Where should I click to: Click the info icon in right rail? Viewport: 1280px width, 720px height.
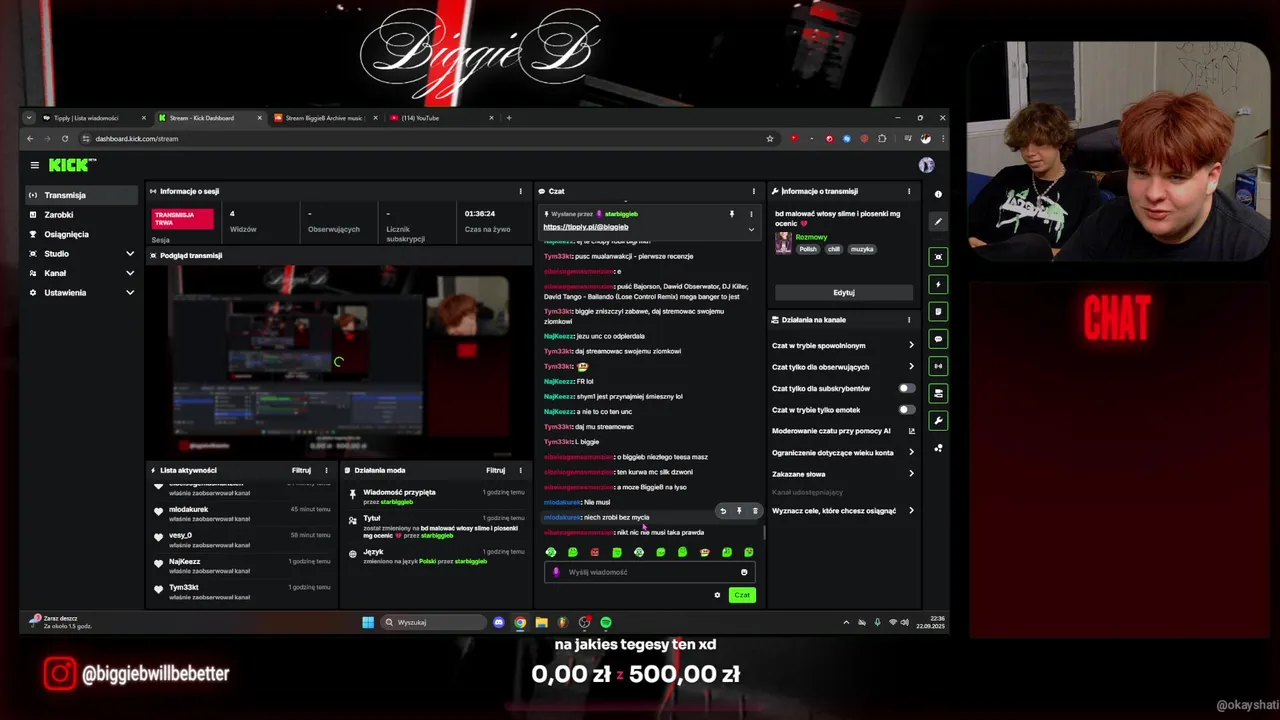(938, 194)
